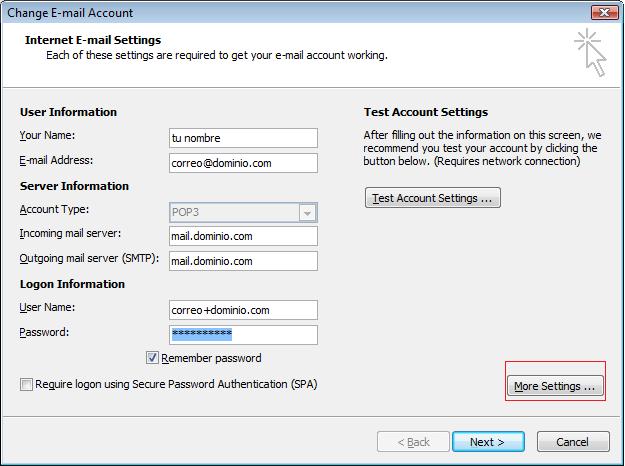625x466 pixels.
Task: Focus the Your Name text field
Action: tap(243, 138)
